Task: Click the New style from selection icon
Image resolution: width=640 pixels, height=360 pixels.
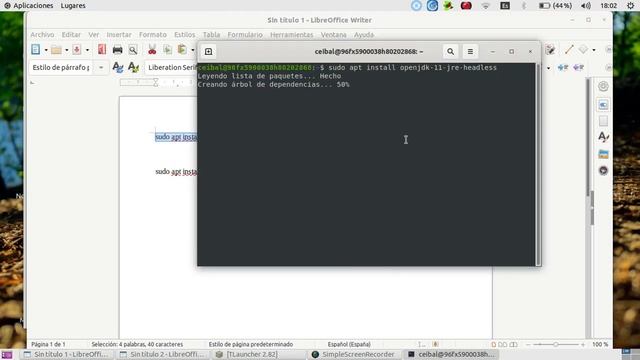Action: point(133,67)
